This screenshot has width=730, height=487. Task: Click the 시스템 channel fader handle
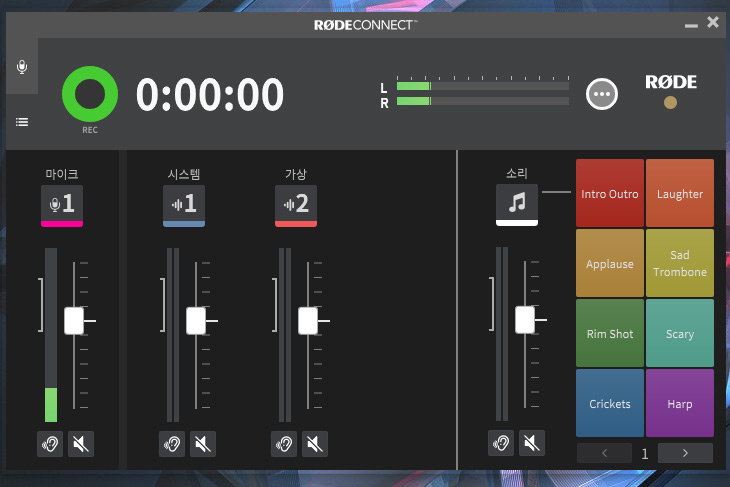[196, 321]
